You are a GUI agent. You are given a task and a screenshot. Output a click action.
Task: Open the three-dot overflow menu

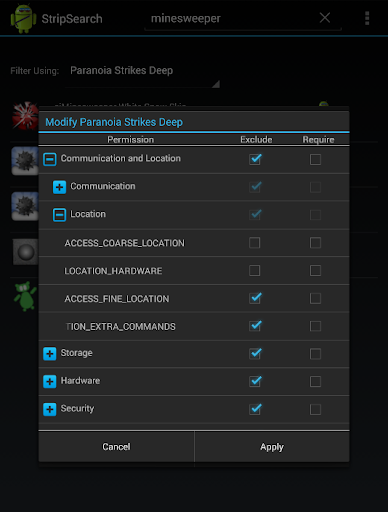pos(367,18)
